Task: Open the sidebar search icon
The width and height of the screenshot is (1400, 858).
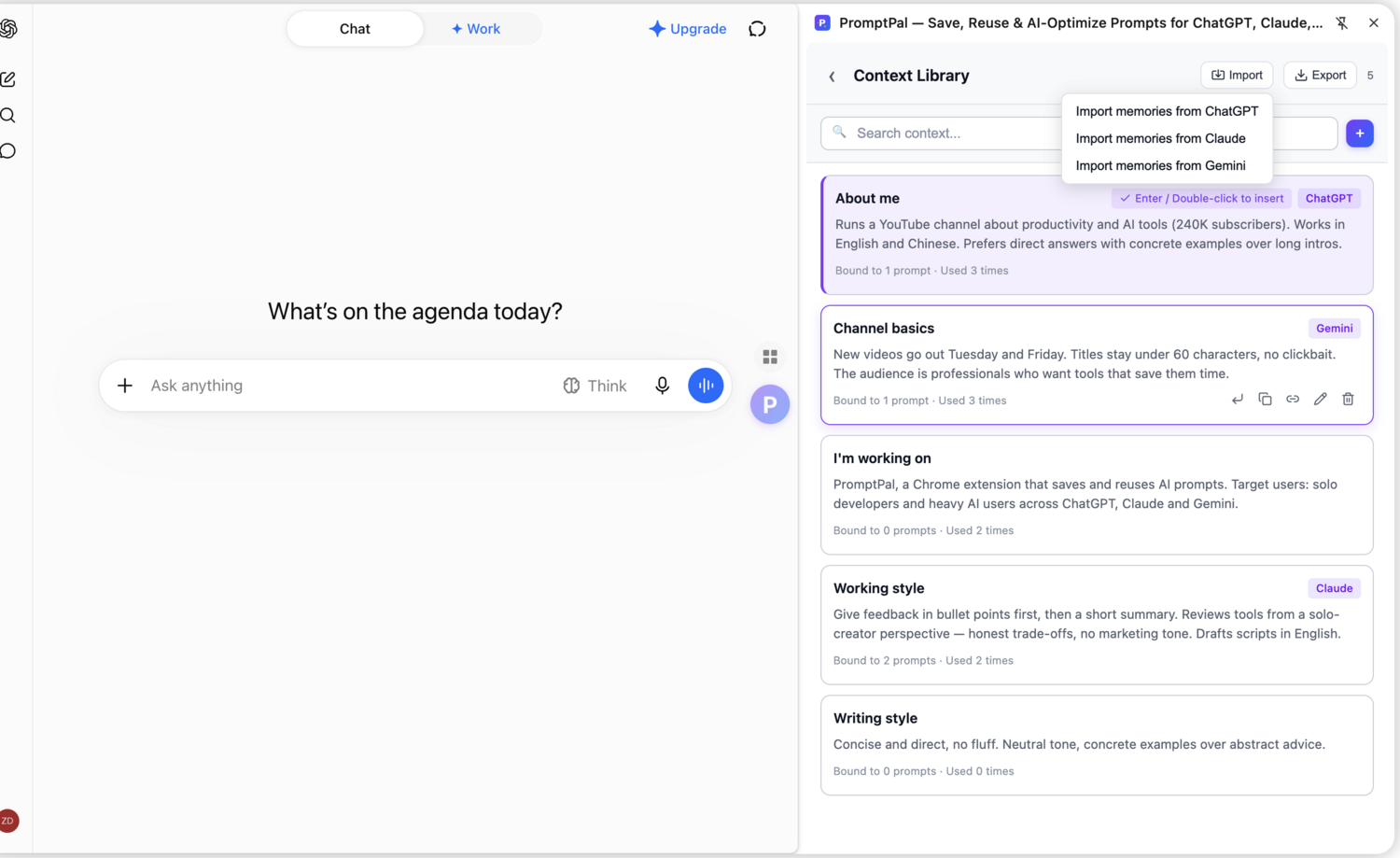Action: tap(8, 116)
